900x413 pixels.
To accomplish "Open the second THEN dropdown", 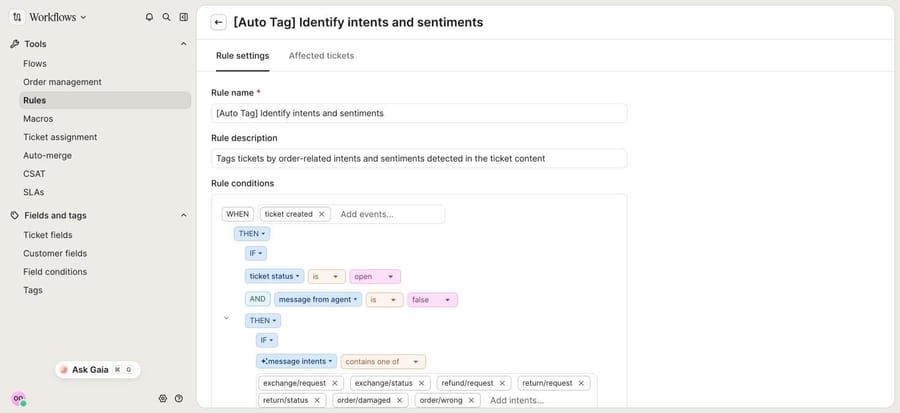I will 263,321.
